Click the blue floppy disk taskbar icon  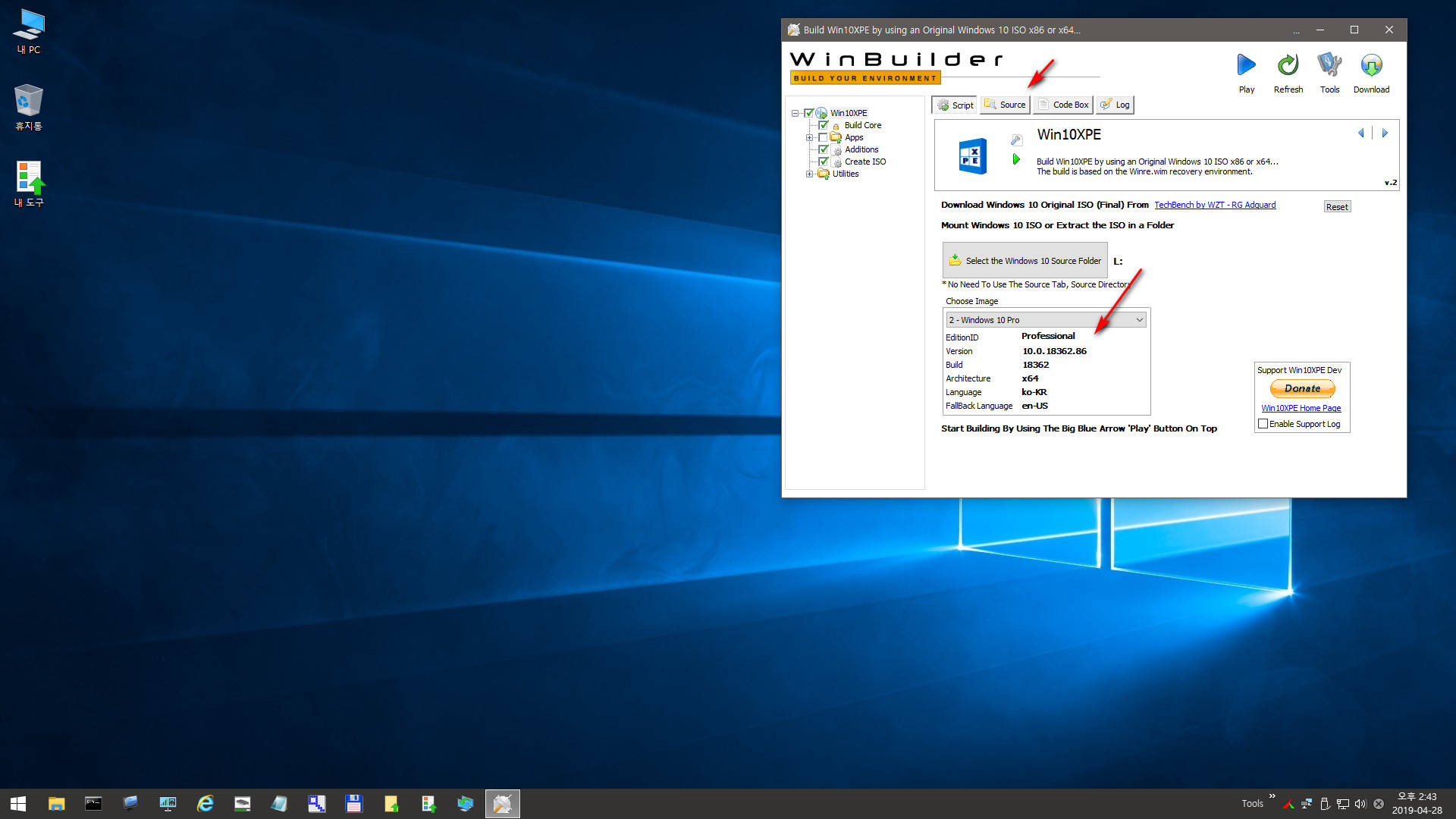pyautogui.click(x=353, y=804)
